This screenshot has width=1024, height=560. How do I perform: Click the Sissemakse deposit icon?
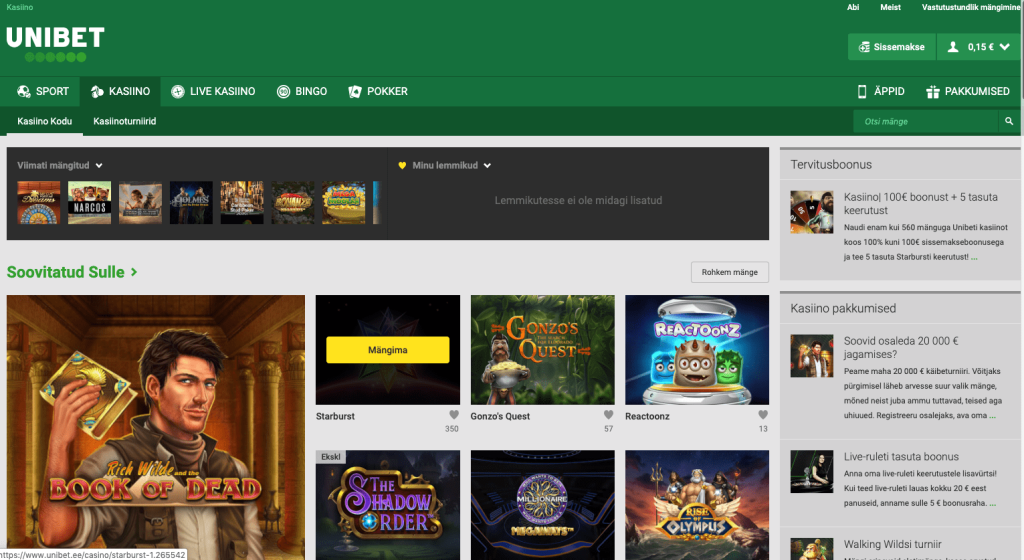pyautogui.click(x=864, y=47)
